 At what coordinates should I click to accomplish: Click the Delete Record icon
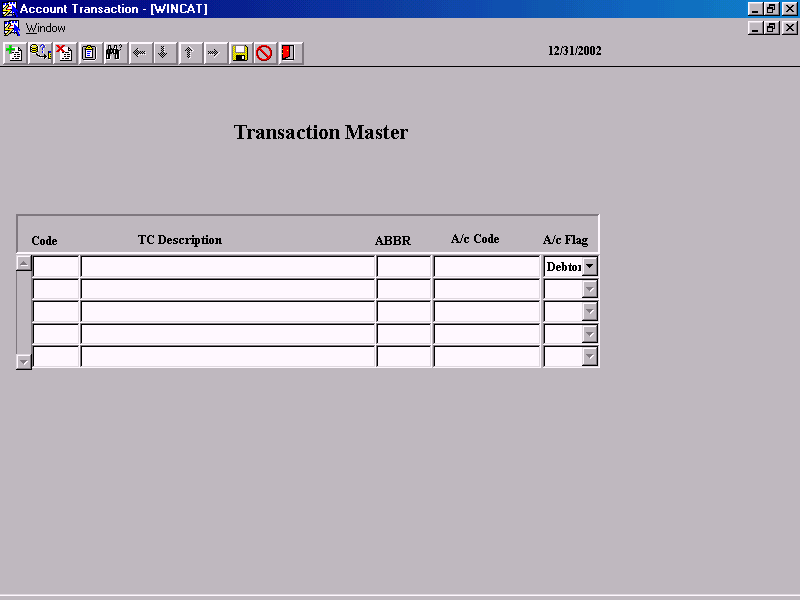coord(64,53)
